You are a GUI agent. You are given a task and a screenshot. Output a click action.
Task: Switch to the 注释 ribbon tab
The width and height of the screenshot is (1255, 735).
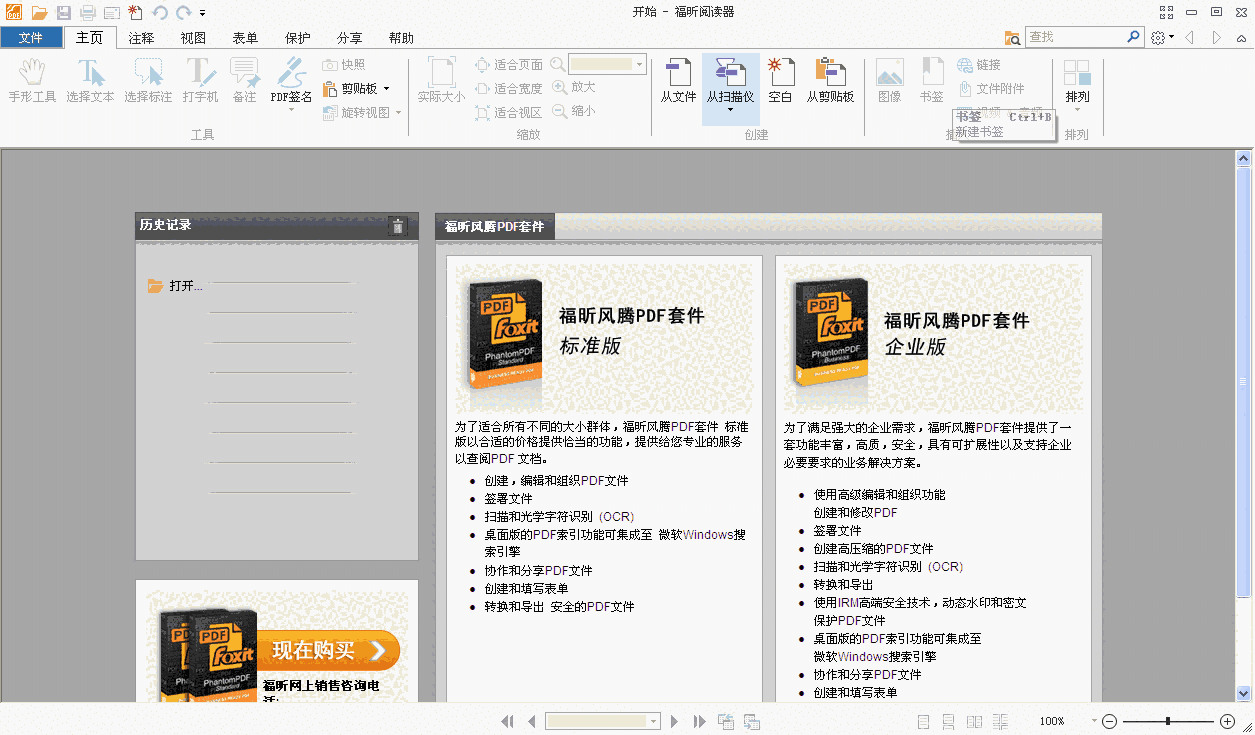[x=141, y=37]
